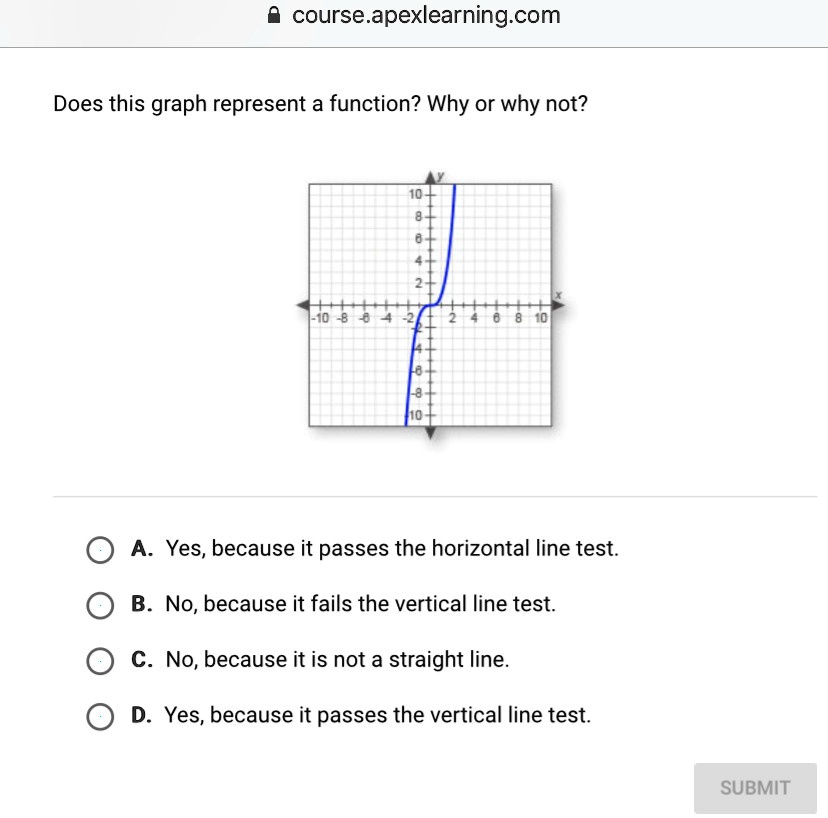This screenshot has height=818, width=828.
Task: Click the lock icon beside the URL
Action: [x=275, y=16]
